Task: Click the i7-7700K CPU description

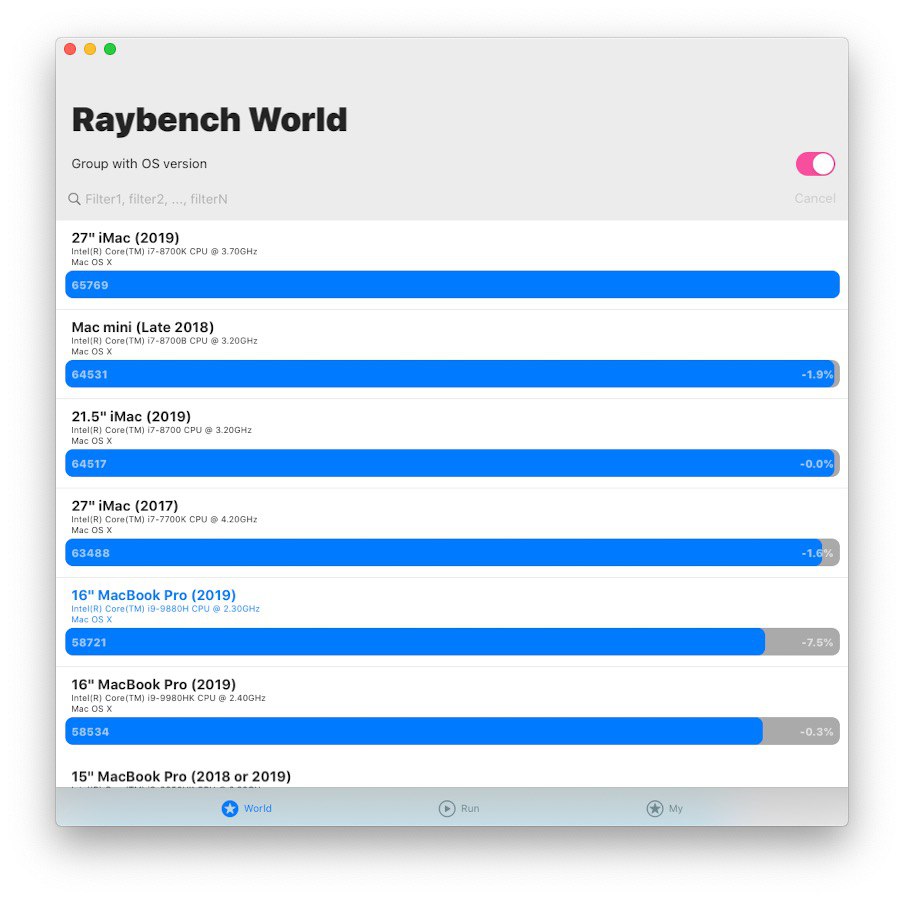Action: [164, 519]
